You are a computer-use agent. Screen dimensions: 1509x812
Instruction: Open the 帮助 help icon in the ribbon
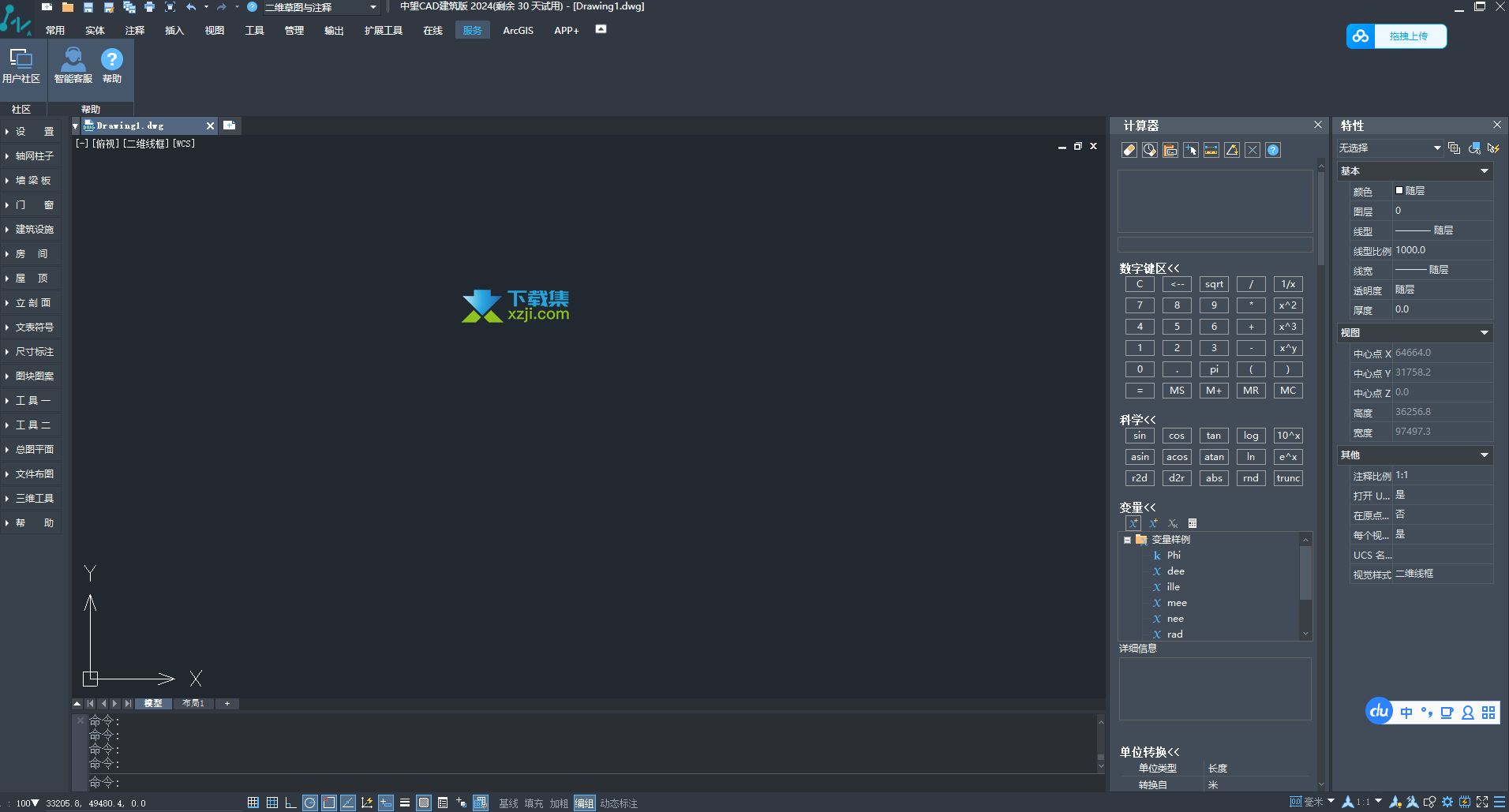click(112, 65)
